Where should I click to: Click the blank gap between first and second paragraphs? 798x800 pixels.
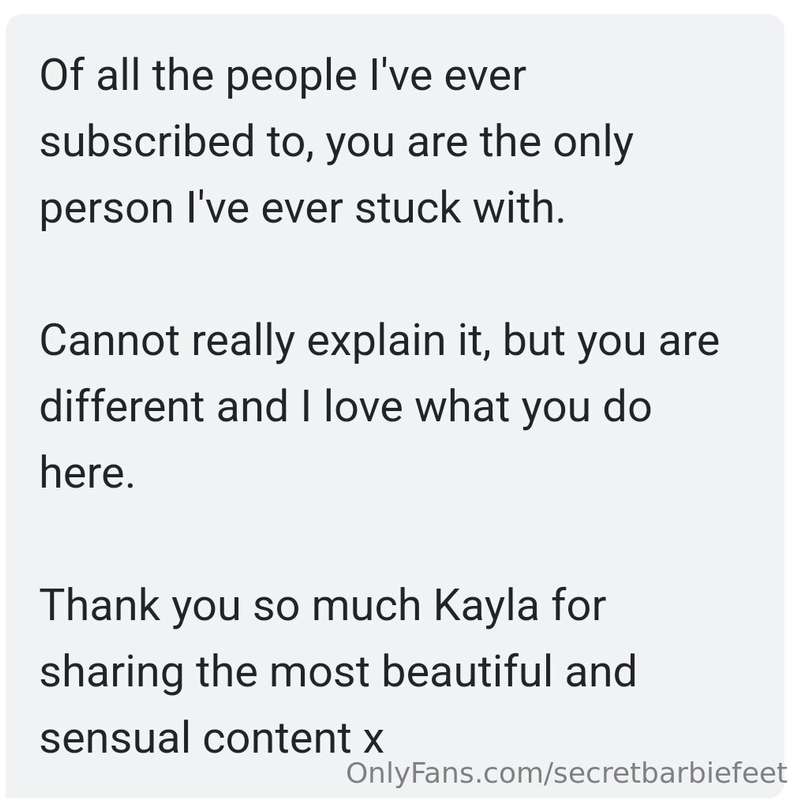click(x=395, y=276)
